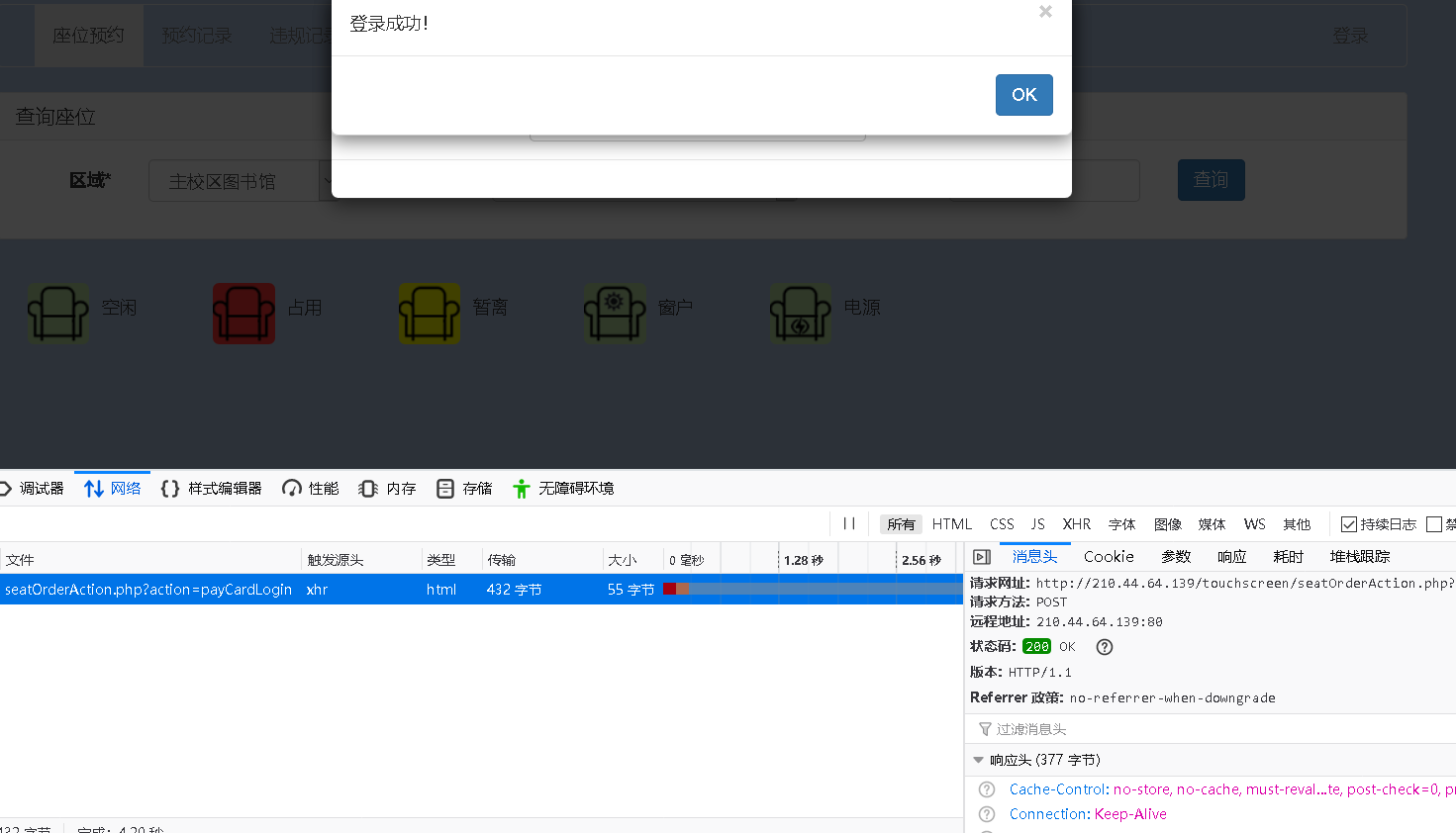The image size is (1456, 833).
Task: Close the login success dialog
Action: point(1045,12)
